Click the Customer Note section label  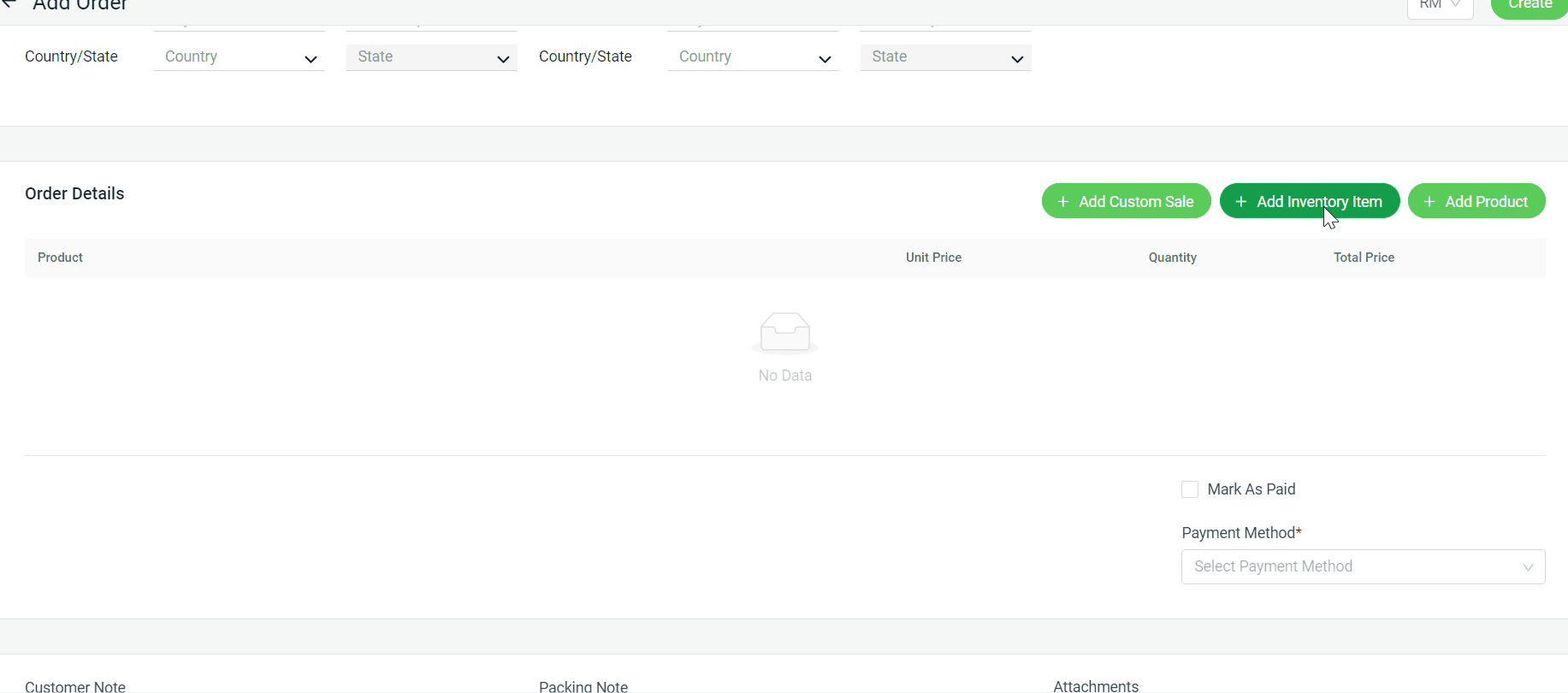point(75,686)
